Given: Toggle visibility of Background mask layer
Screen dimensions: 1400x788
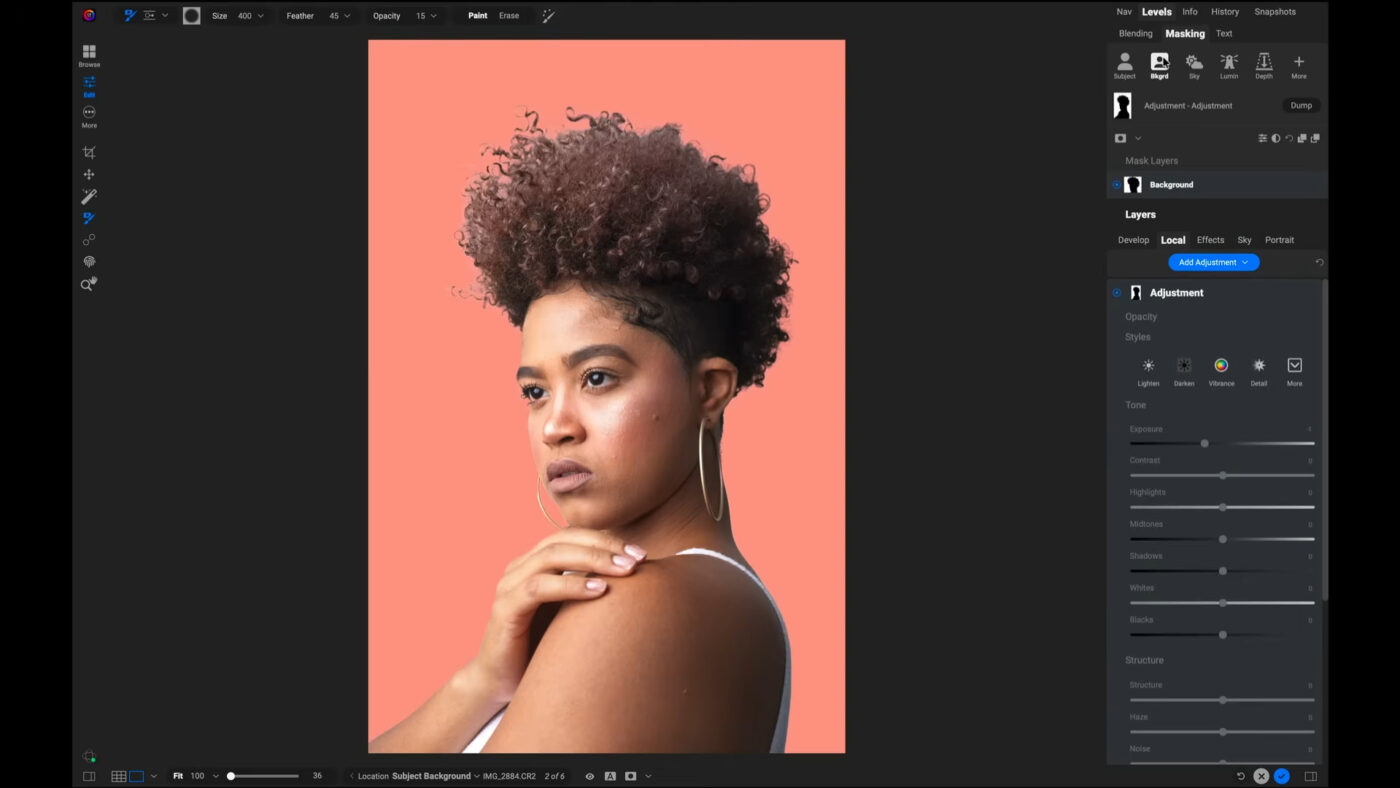Looking at the screenshot, I should pos(1116,185).
